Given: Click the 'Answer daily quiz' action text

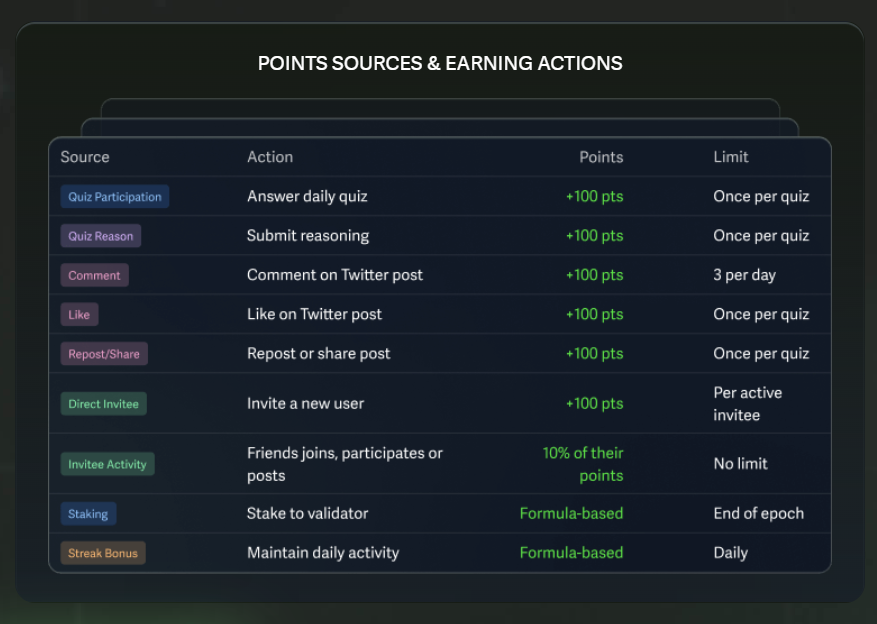Looking at the screenshot, I should (307, 197).
